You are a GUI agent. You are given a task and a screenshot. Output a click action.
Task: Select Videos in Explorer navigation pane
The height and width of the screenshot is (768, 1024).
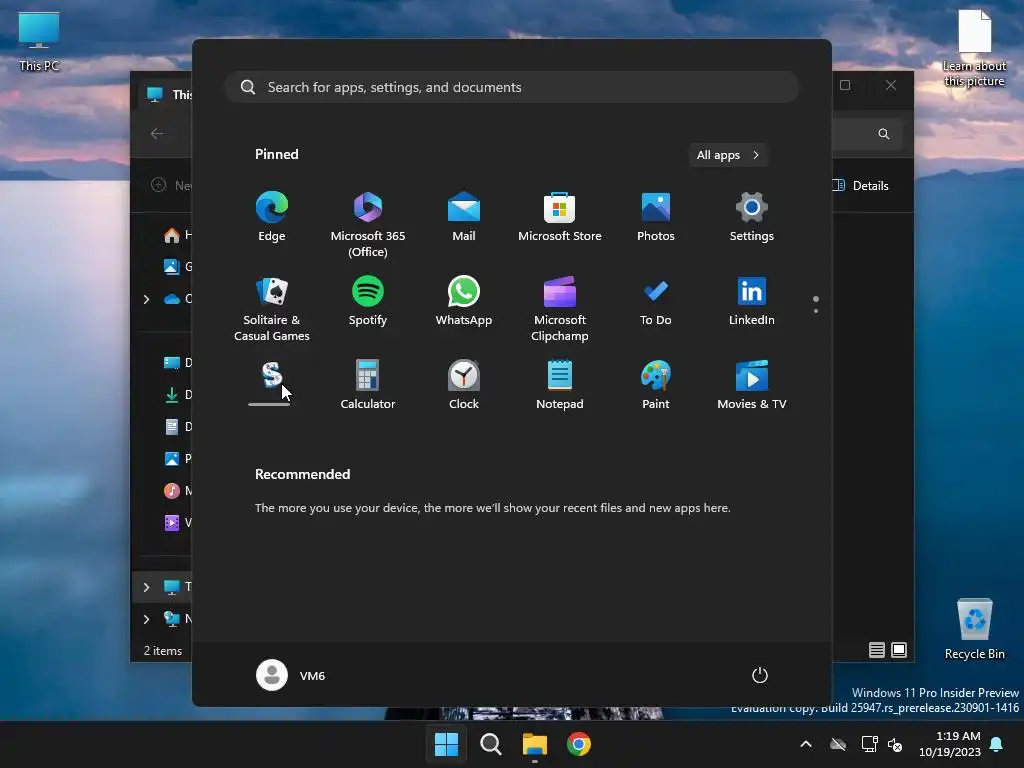click(178, 522)
